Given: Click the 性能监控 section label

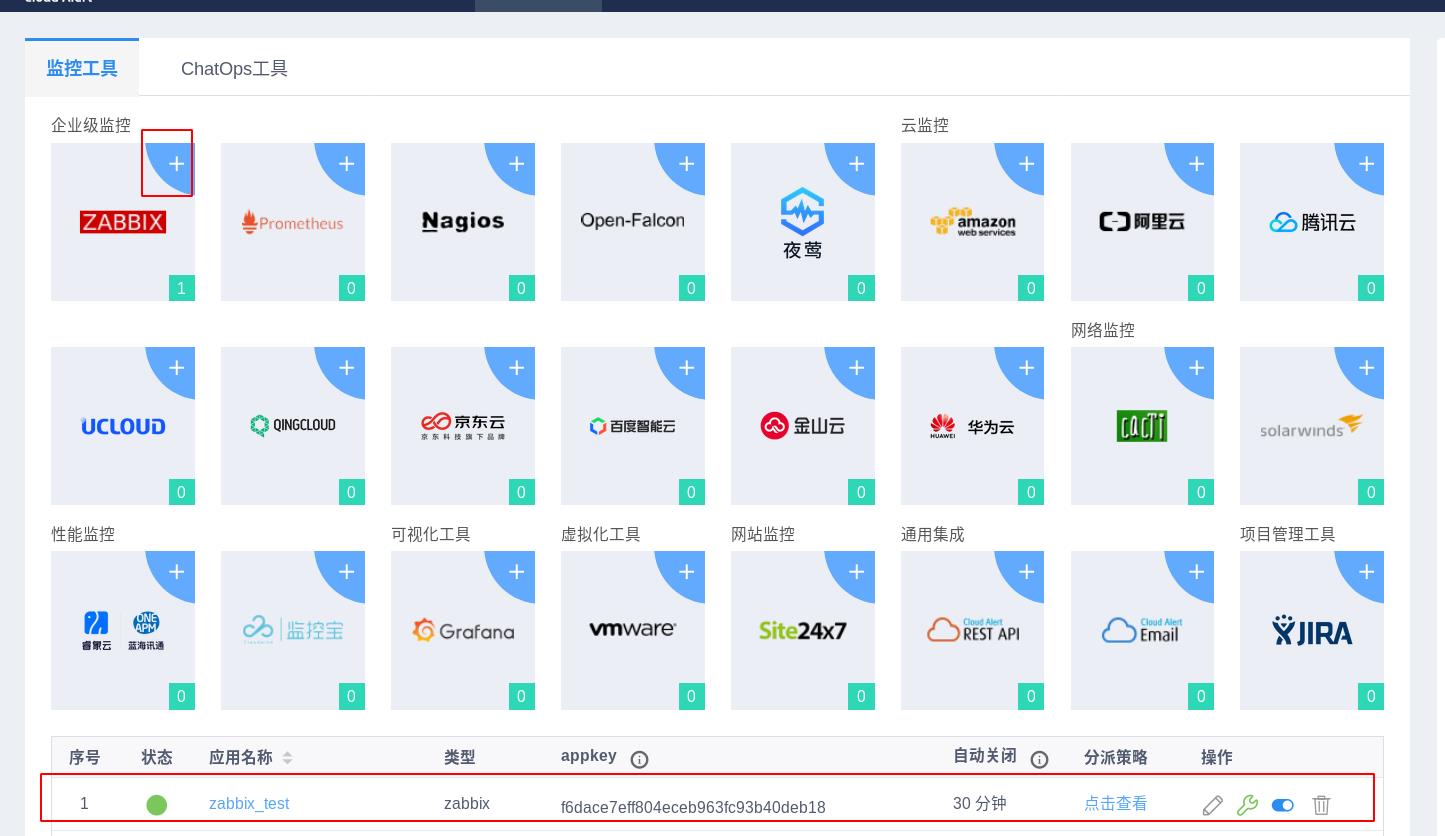Looking at the screenshot, I should coord(83,534).
